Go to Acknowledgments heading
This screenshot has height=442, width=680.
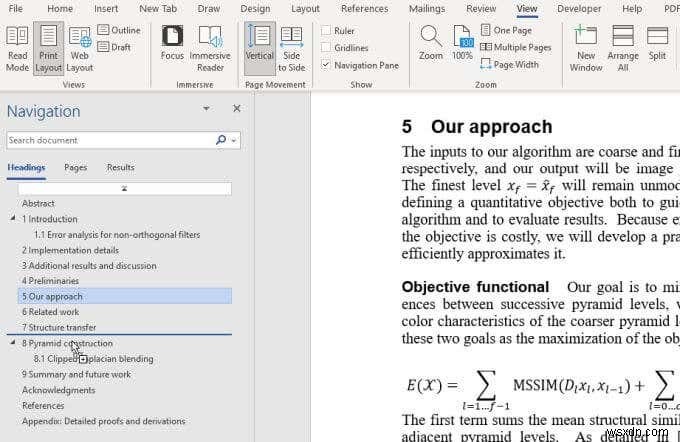click(59, 390)
